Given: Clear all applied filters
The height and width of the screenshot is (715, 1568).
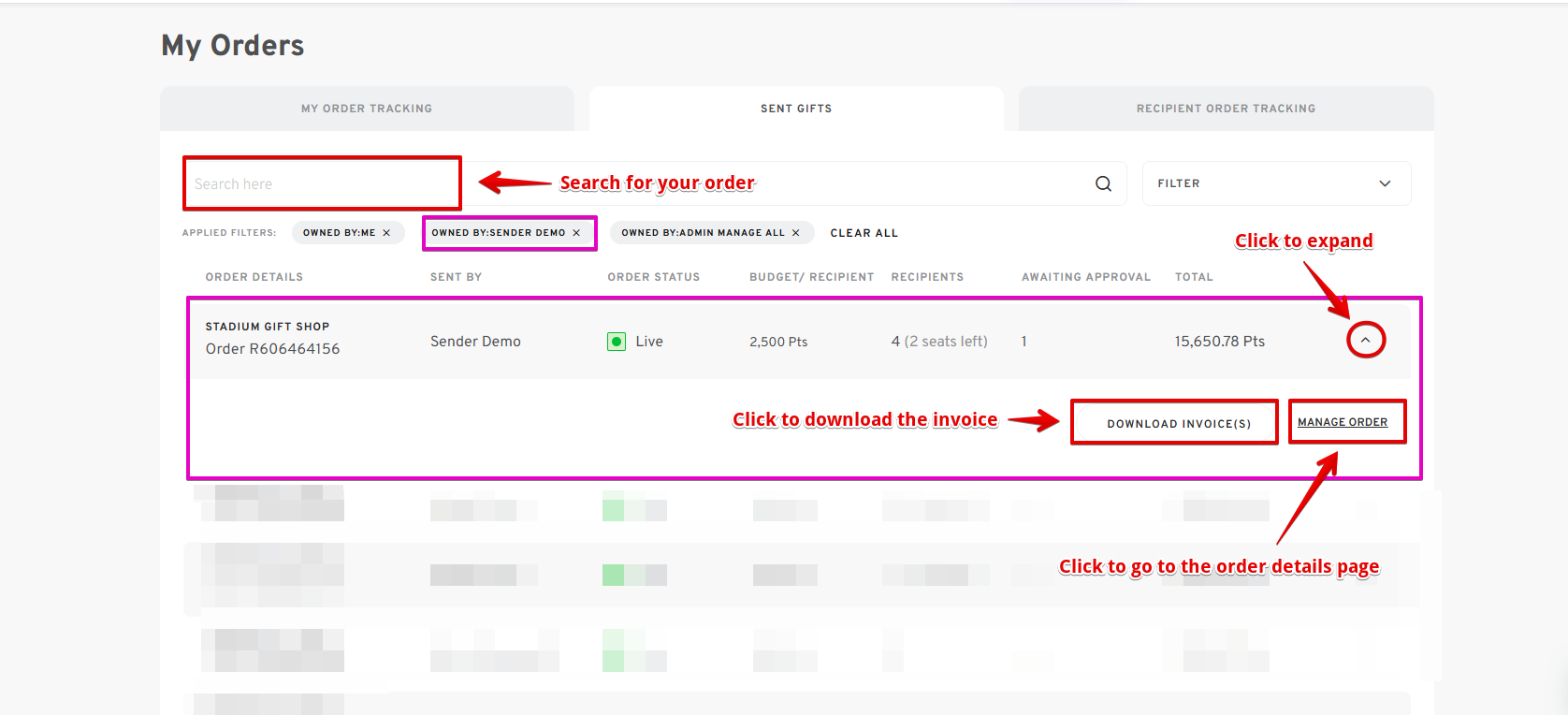Looking at the screenshot, I should (x=864, y=233).
